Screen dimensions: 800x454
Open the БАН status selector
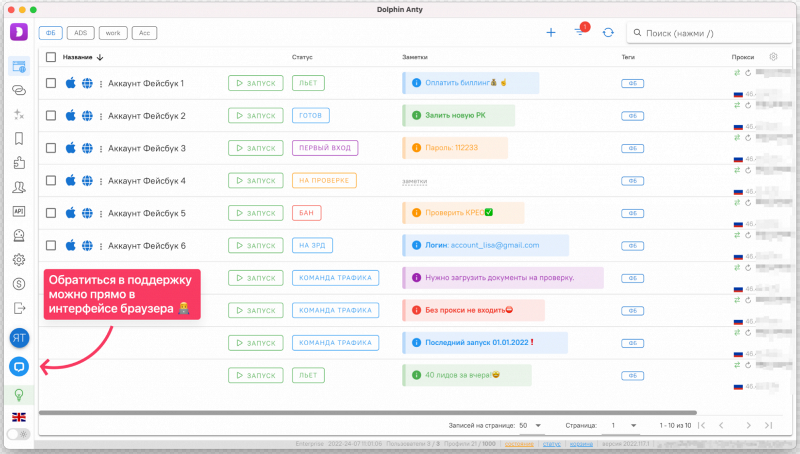coord(307,213)
